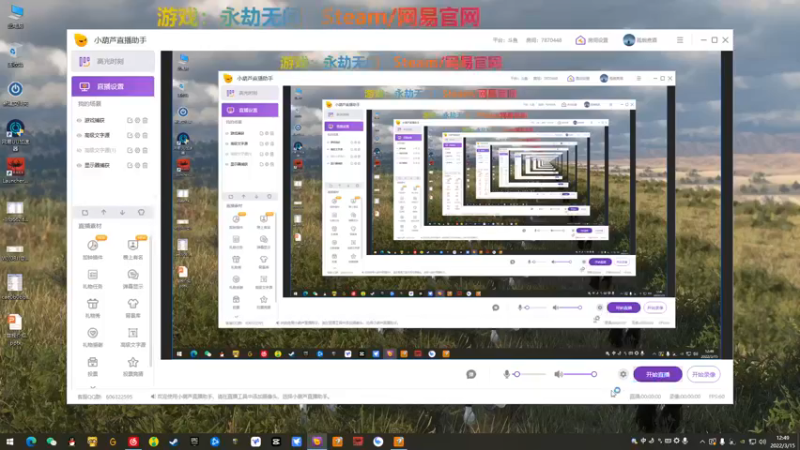Image resolution: width=800 pixels, height=450 pixels.
Task: Move selected source up with arrow
Action: click(x=104, y=212)
